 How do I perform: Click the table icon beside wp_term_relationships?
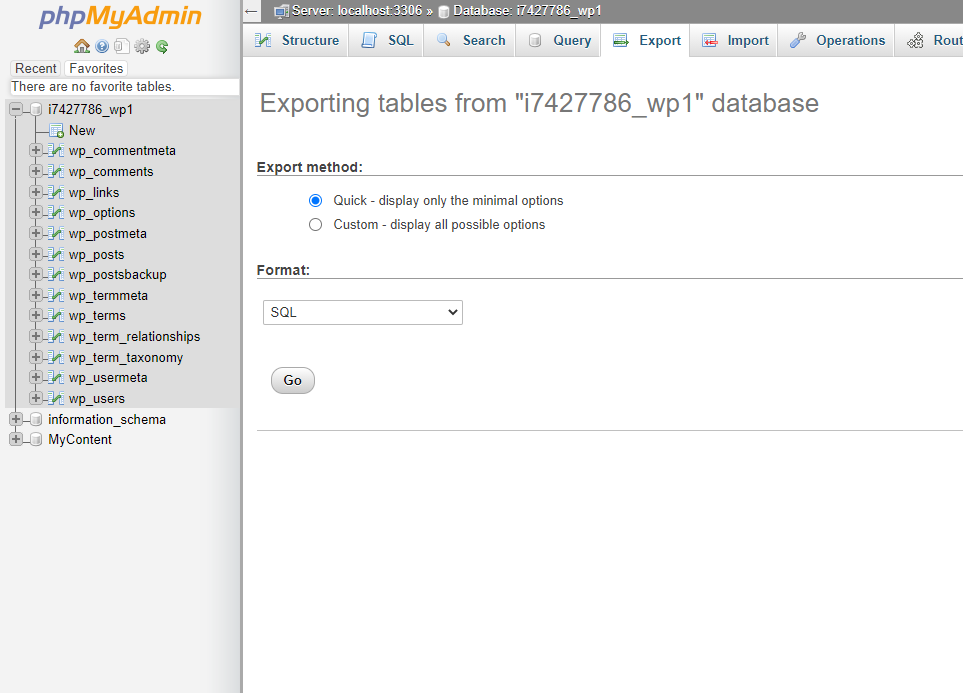pos(56,337)
